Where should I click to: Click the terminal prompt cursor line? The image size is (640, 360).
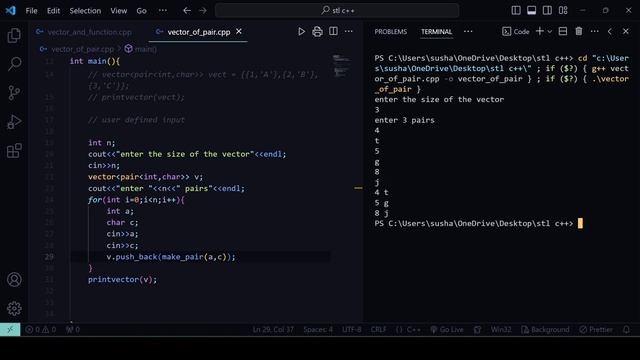pos(478,224)
